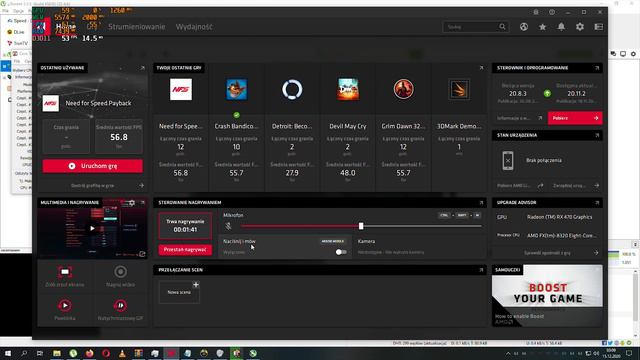Open VLC from the taskbar
This screenshot has width=640, height=360.
point(122,353)
